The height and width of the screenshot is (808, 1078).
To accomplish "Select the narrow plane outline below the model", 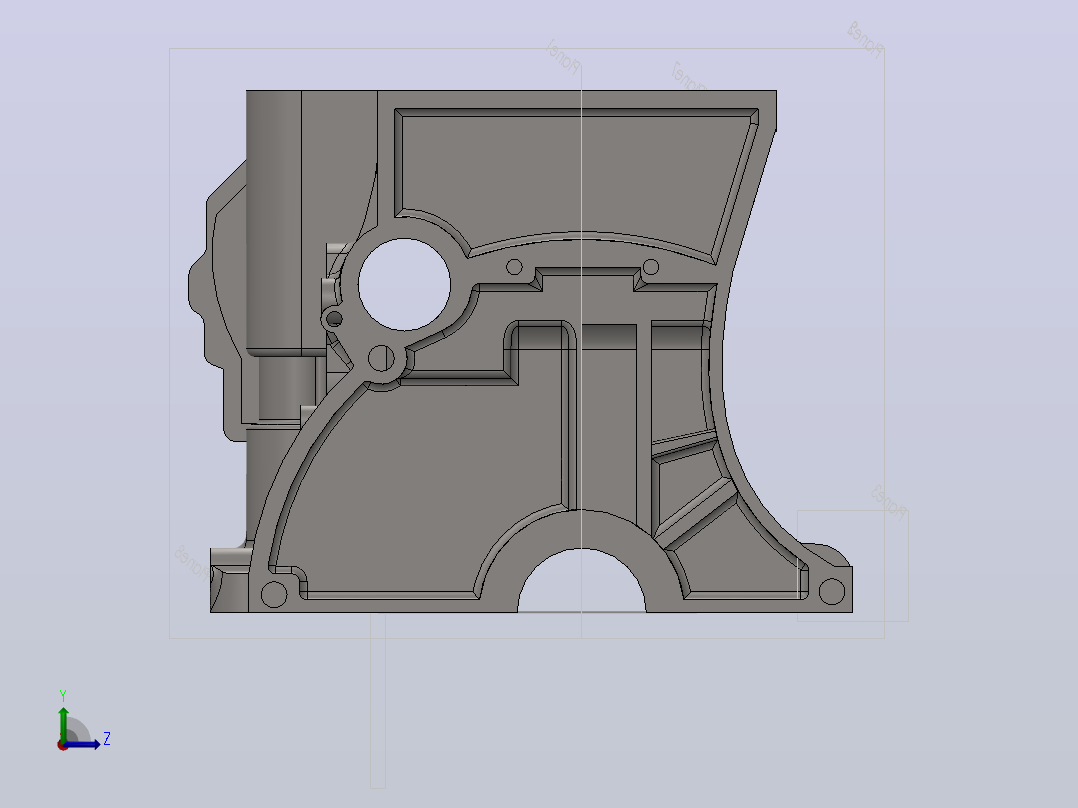I will 378,701.
